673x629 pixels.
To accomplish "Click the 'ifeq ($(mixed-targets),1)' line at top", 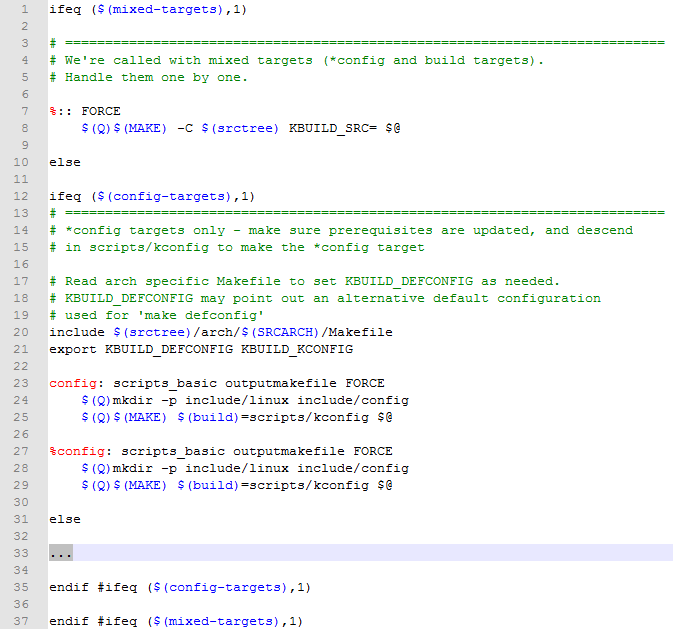I will [x=148, y=9].
